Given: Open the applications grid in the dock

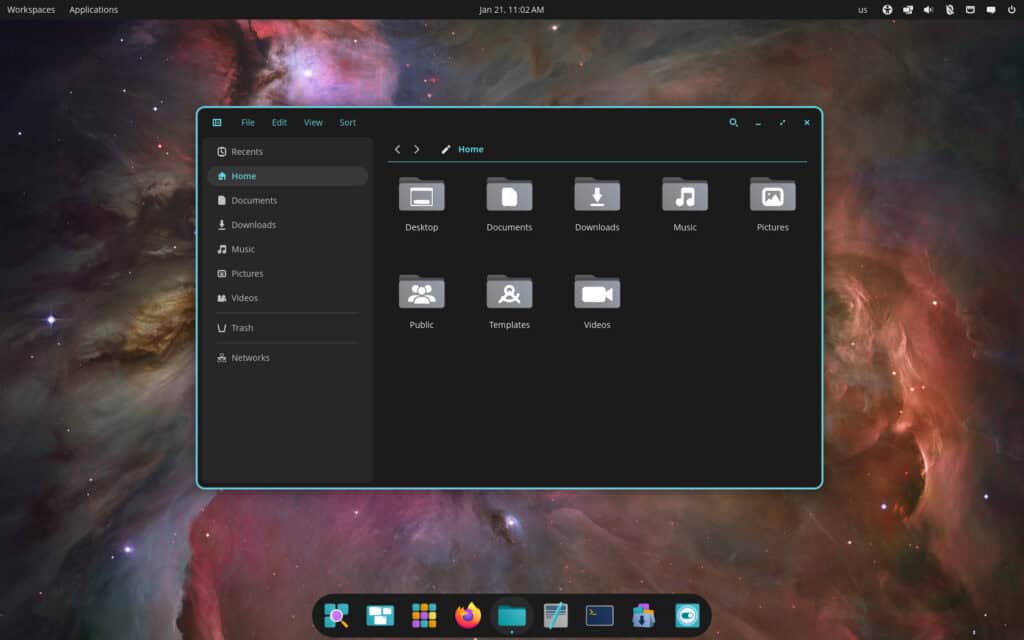Looking at the screenshot, I should (x=424, y=616).
